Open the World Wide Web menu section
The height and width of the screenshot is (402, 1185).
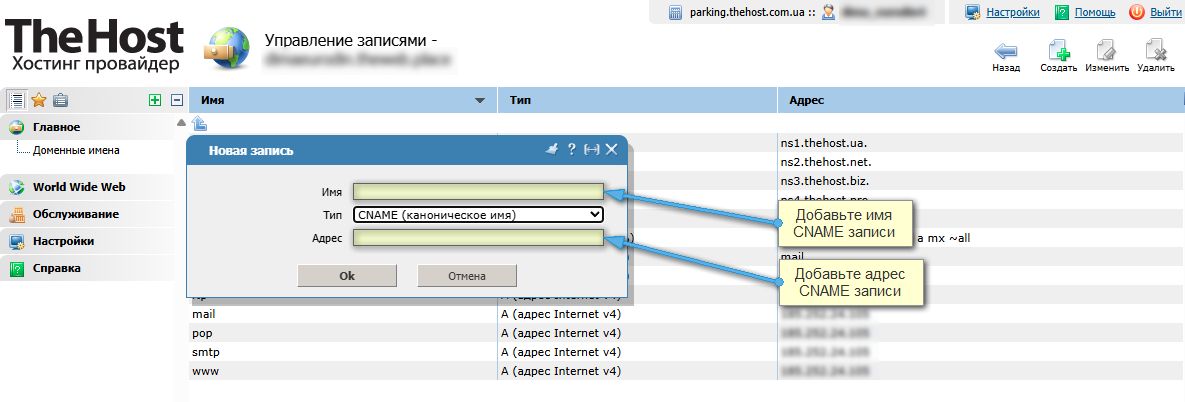click(78, 187)
